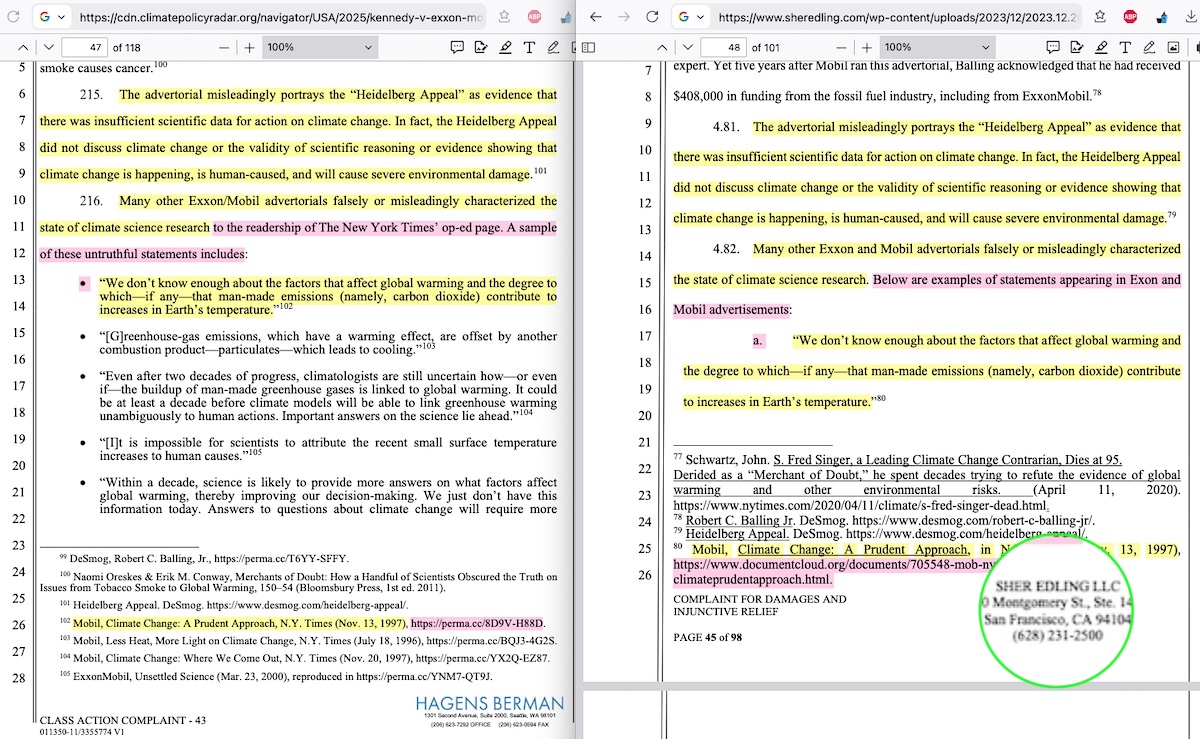
Task: Click the draw pen tool in the right PDF toolbar
Action: coord(1148,47)
